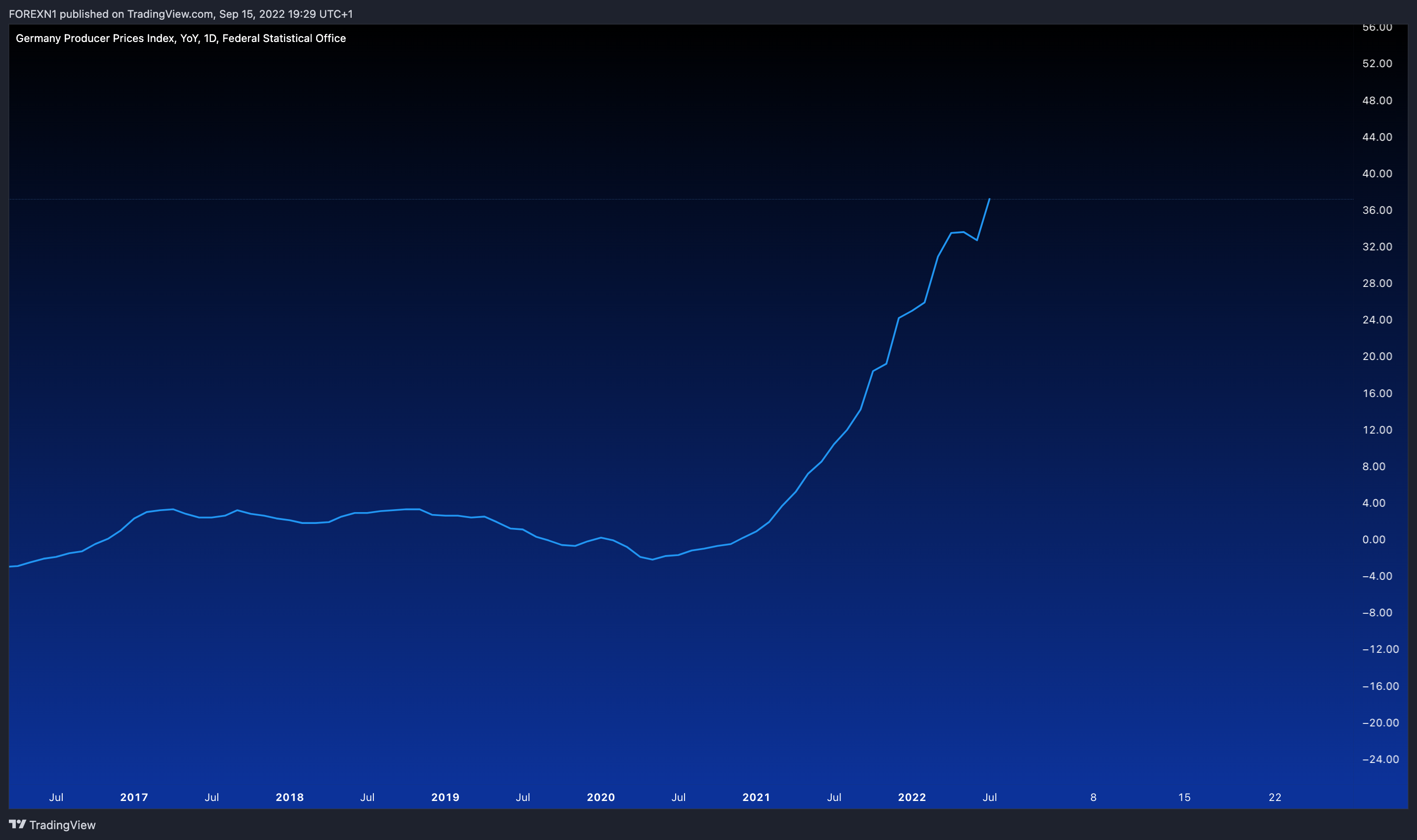Click the −24.00 price axis label

[1380, 759]
